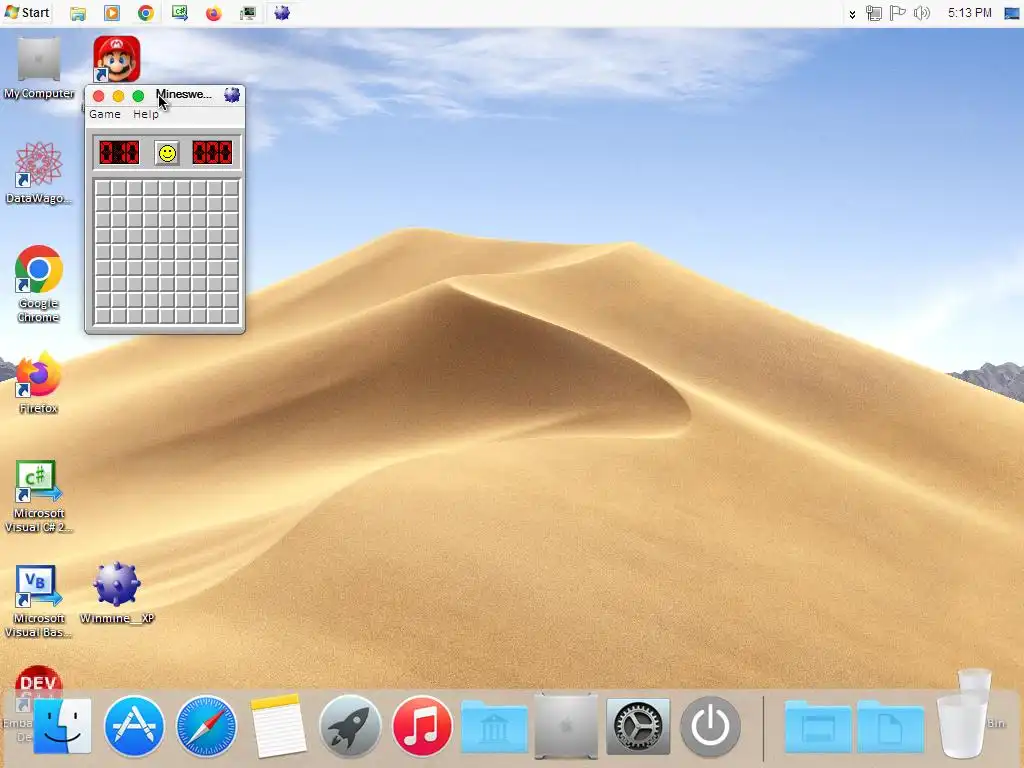Viewport: 1024px width, 768px height.
Task: Select the Google Chrome desktop shortcut
Action: click(39, 284)
